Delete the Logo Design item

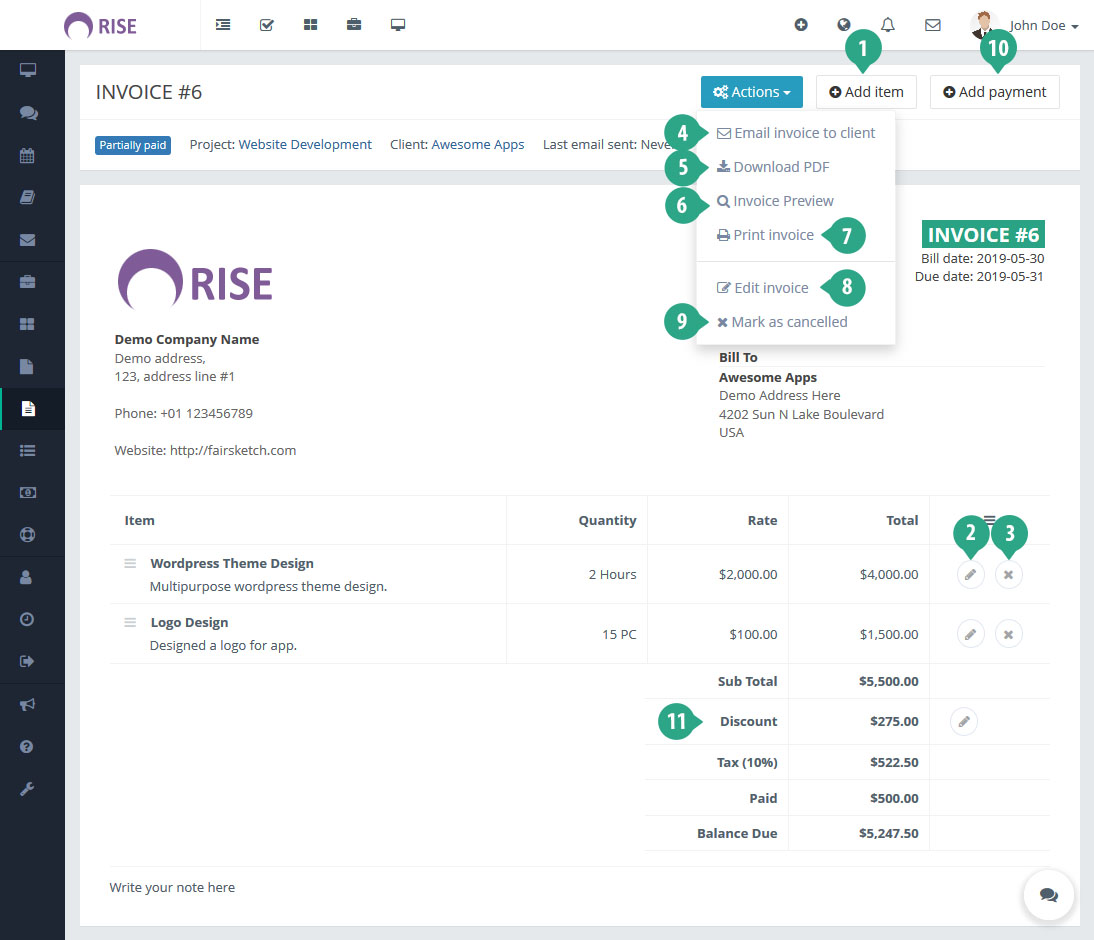coord(1008,633)
